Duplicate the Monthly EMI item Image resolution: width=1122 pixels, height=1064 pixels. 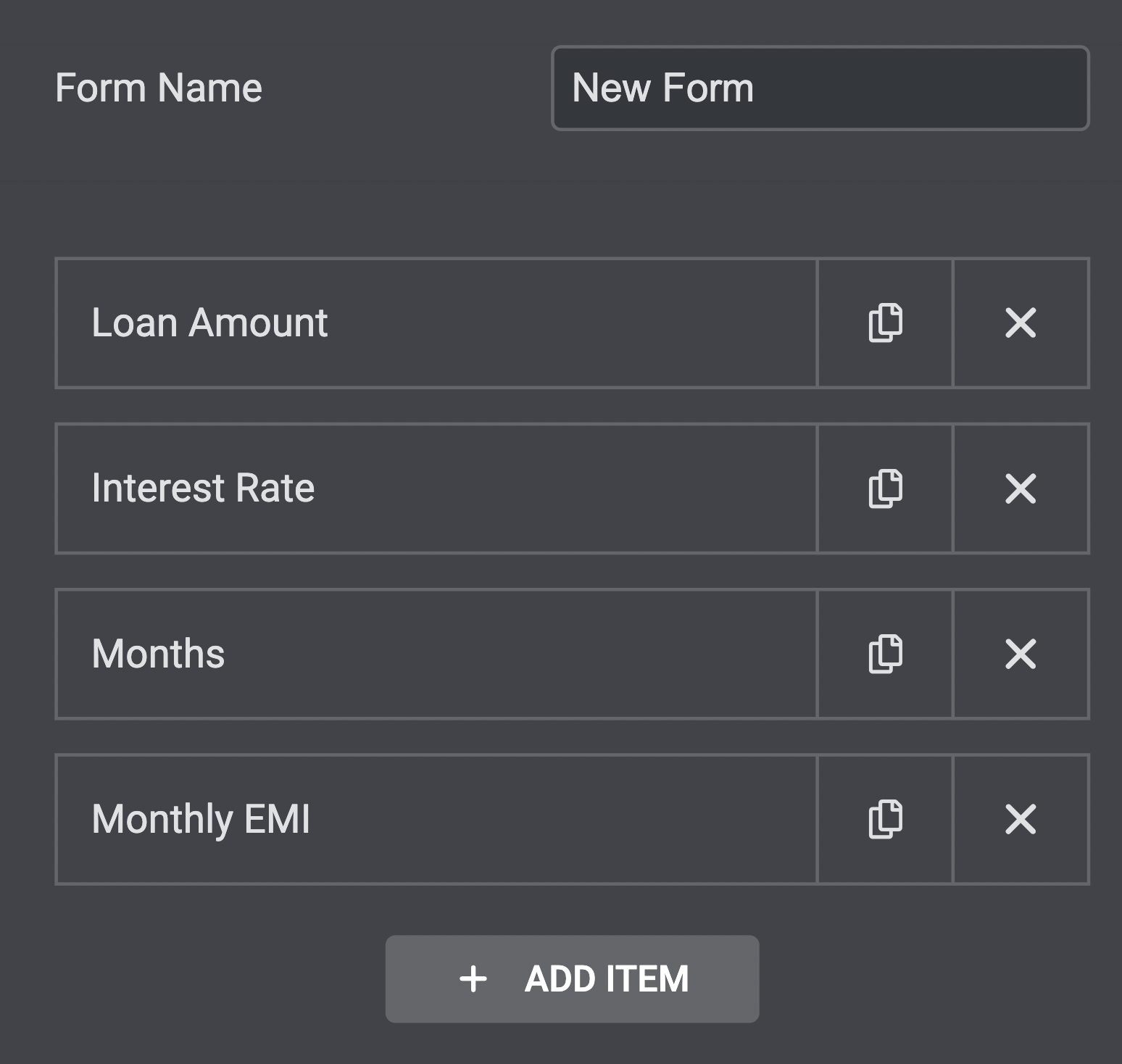pos(885,819)
